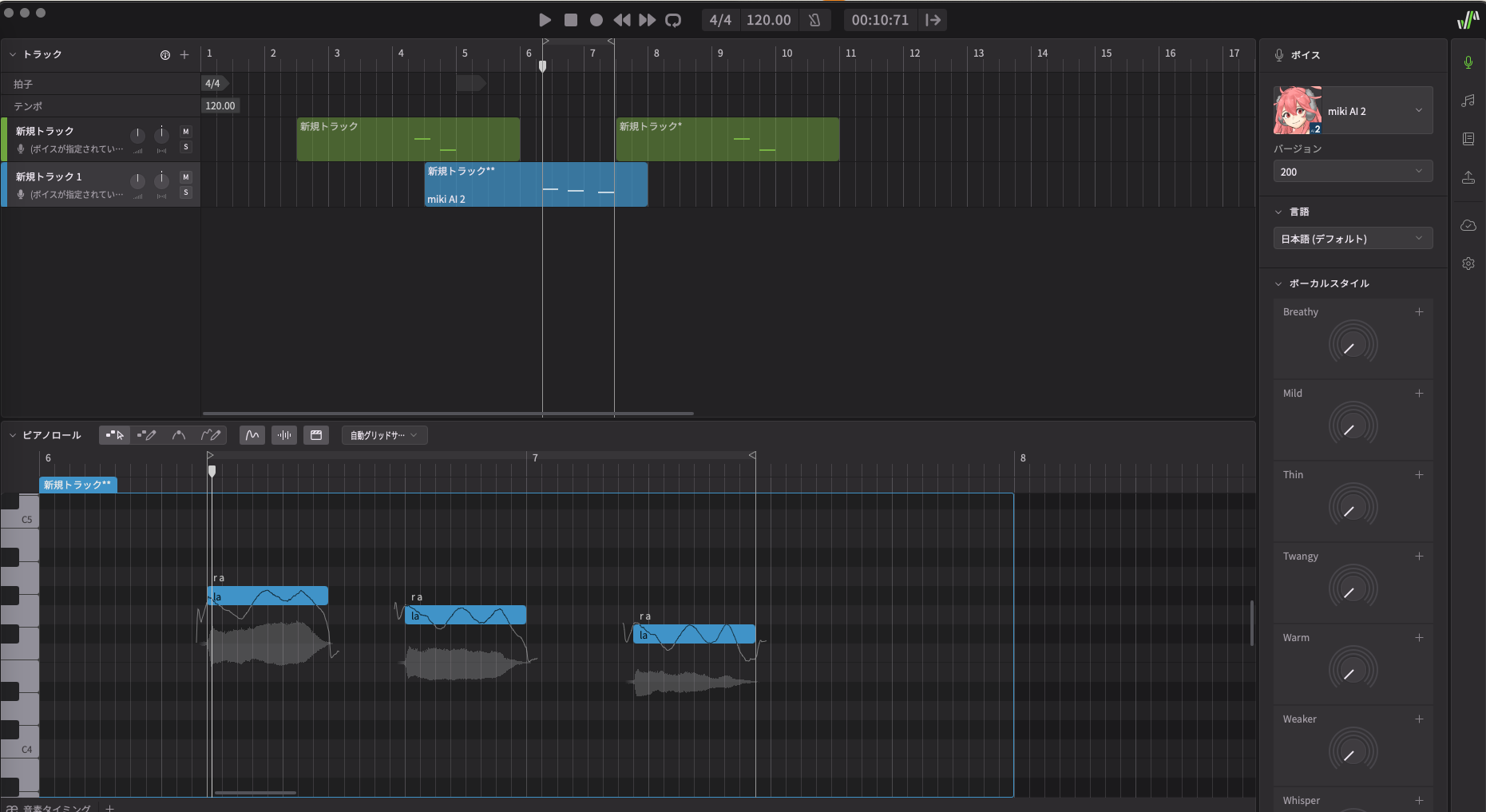Open the music note panel sidebar icon
The image size is (1486, 812).
pyautogui.click(x=1468, y=101)
